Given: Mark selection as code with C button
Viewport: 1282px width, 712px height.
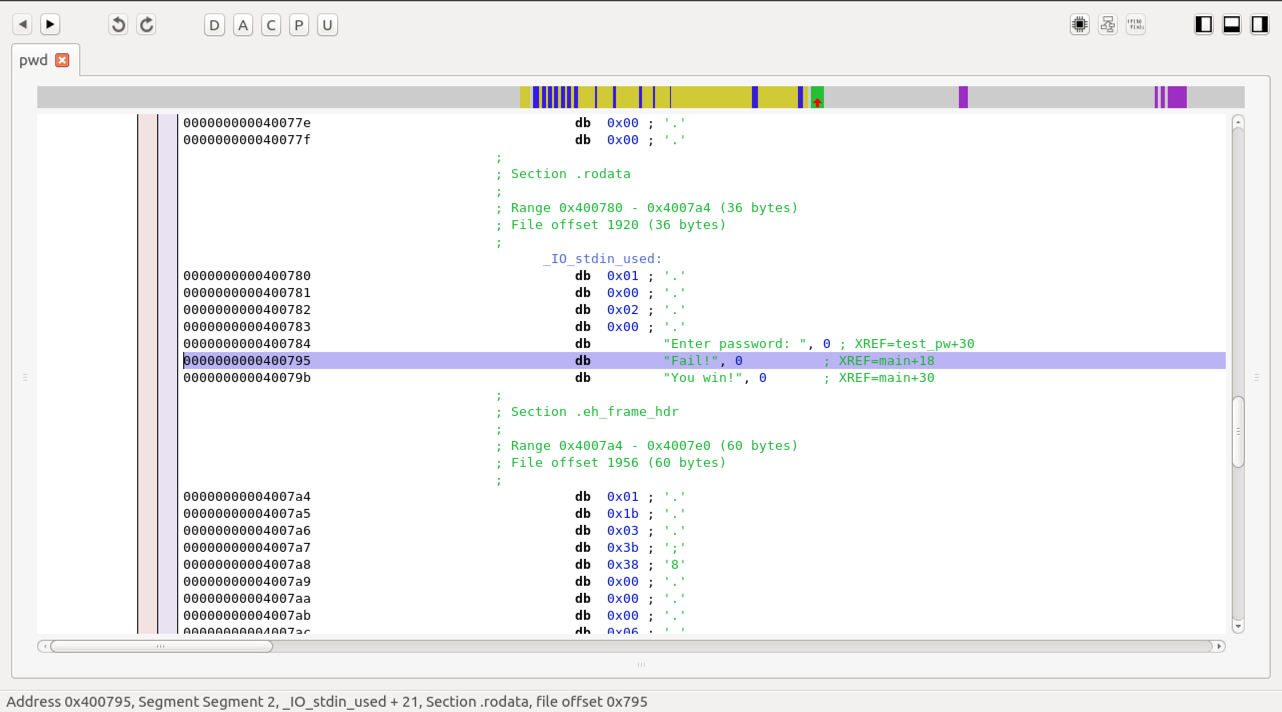Looking at the screenshot, I should pyautogui.click(x=271, y=25).
